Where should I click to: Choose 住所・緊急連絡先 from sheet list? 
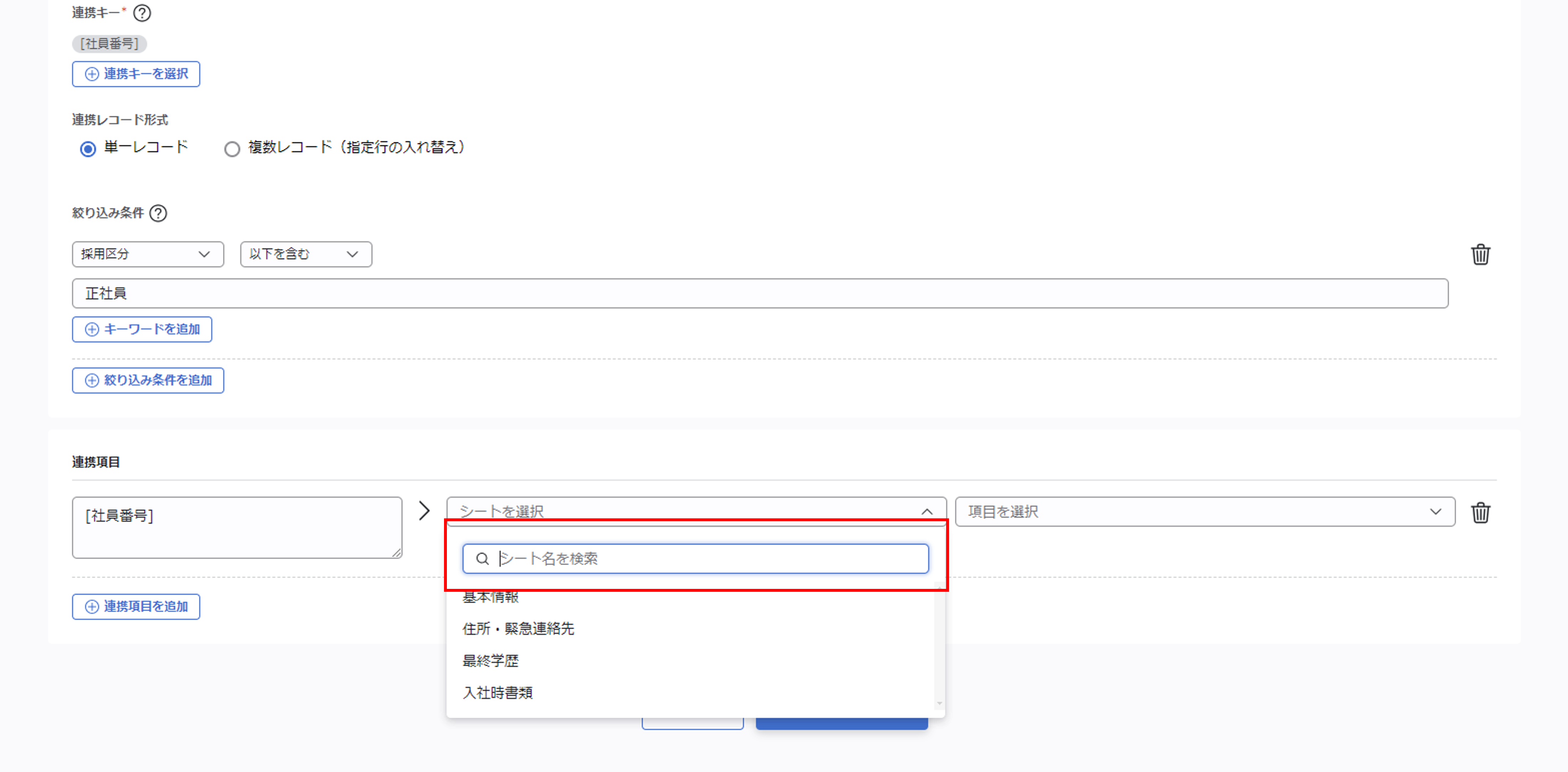tap(518, 628)
